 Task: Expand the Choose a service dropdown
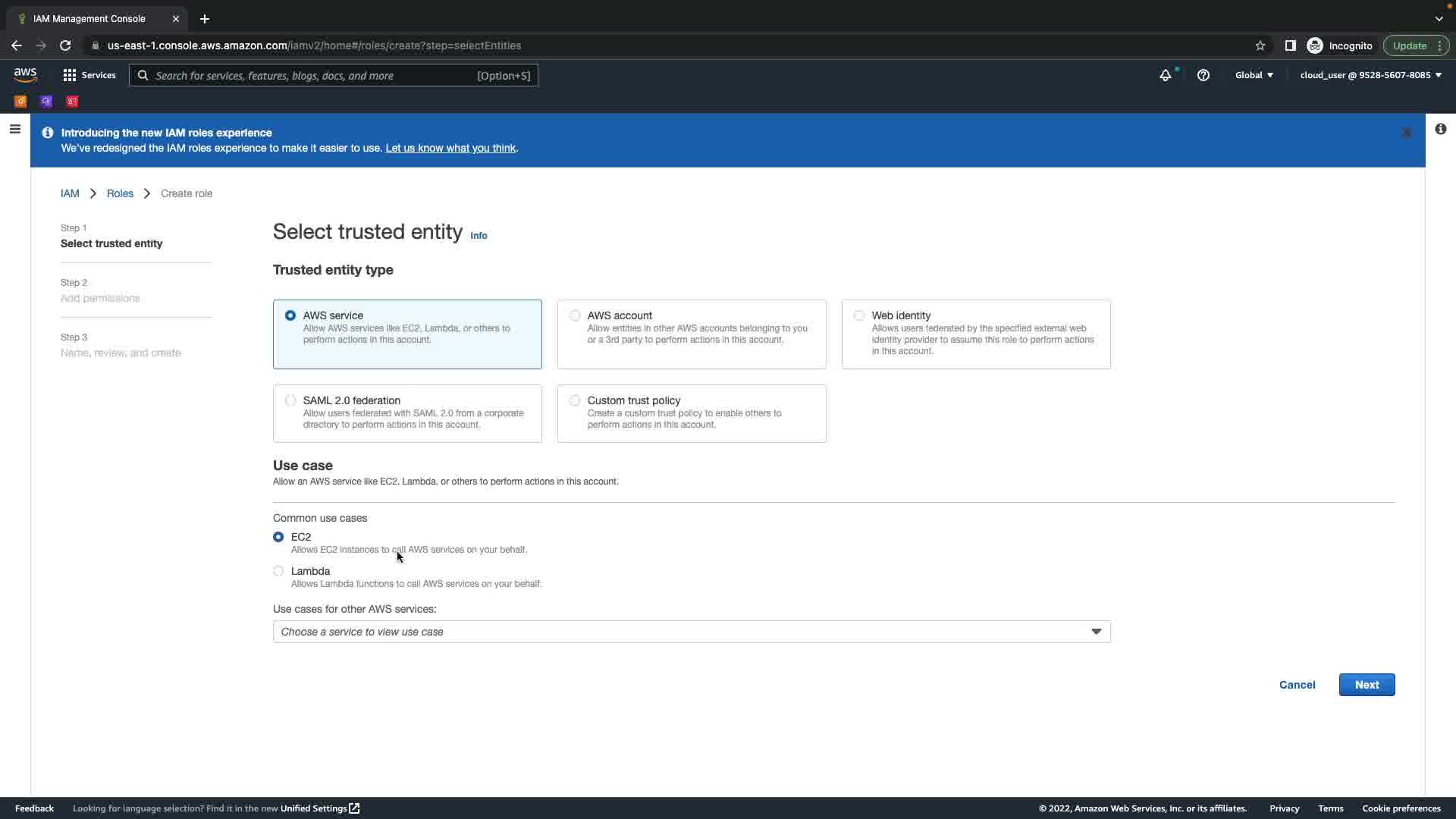coord(691,632)
